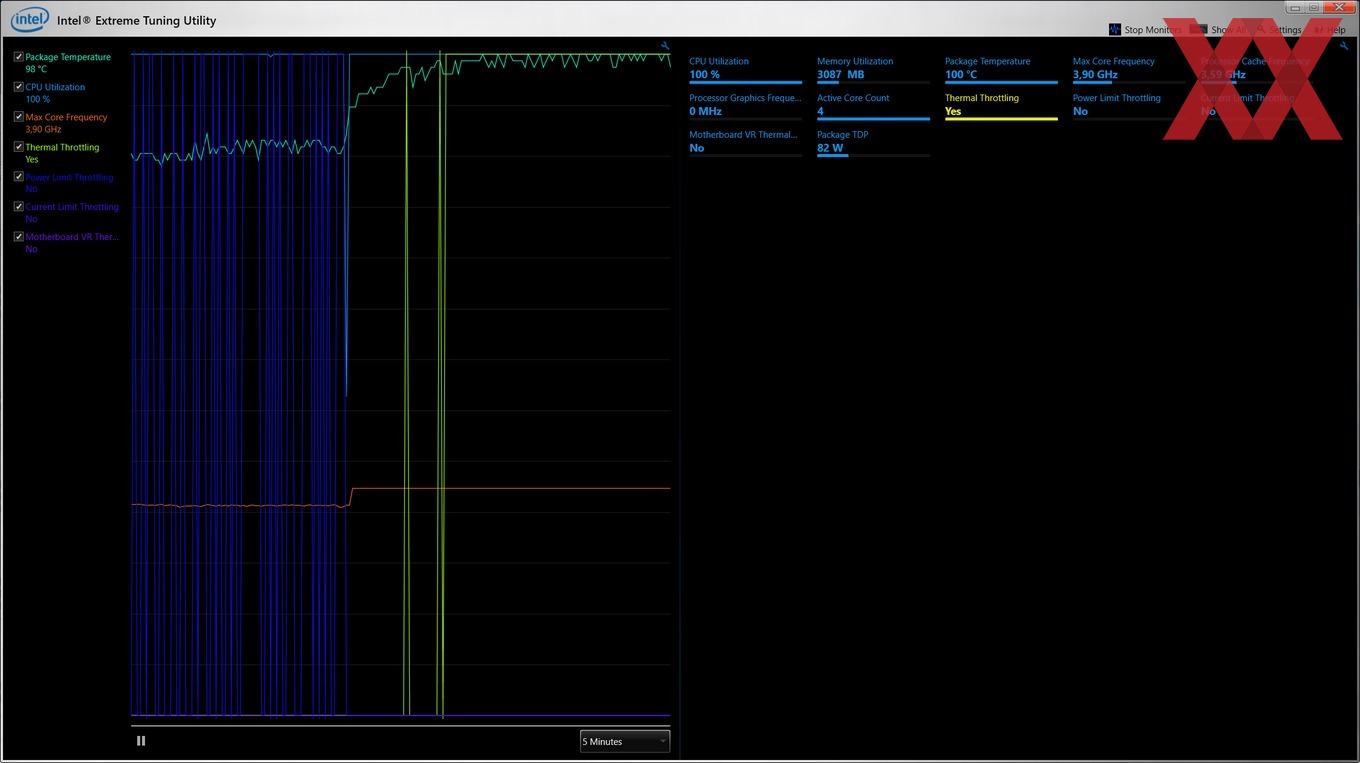The height and width of the screenshot is (763, 1360).
Task: Select the Max Core Frequency 3,90 GHz tile
Action: coord(1129,69)
